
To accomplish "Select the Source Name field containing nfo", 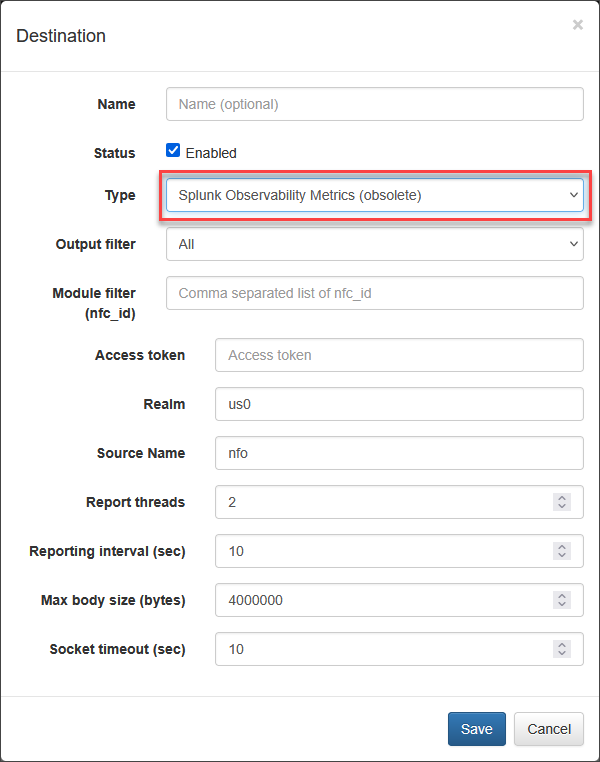I will pos(399,453).
